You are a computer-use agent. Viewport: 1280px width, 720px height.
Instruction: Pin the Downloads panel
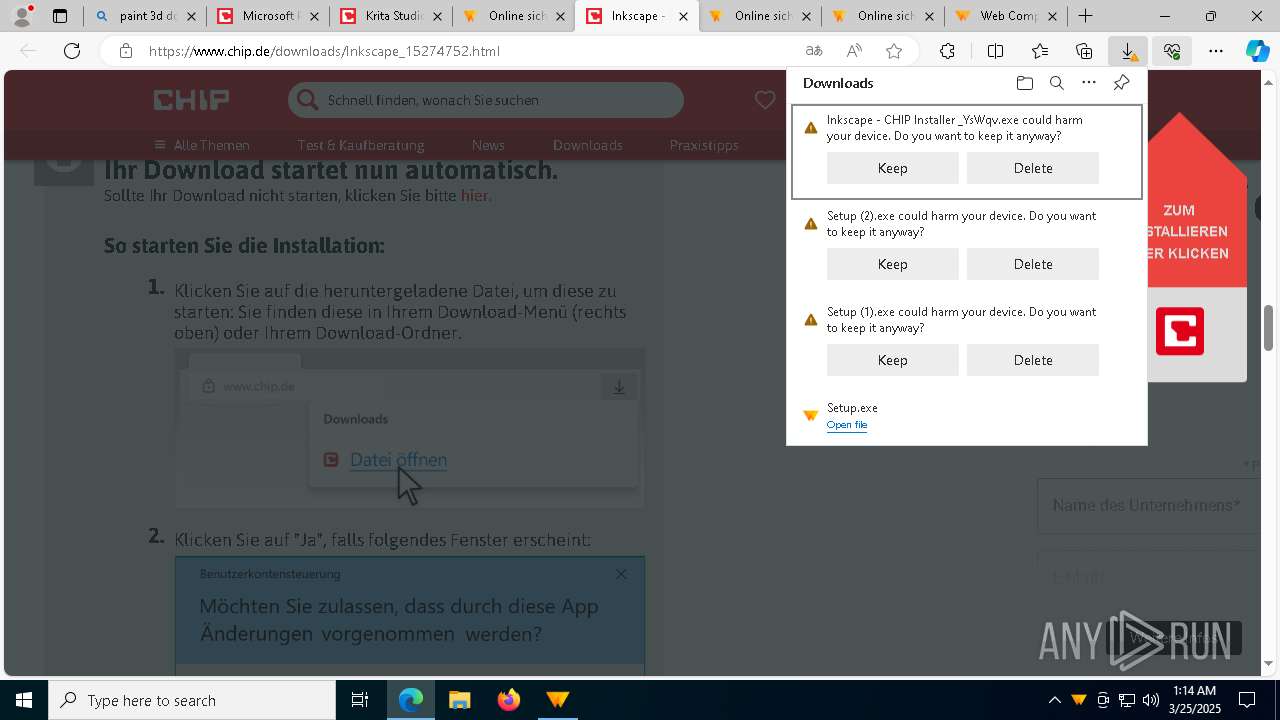click(1121, 83)
